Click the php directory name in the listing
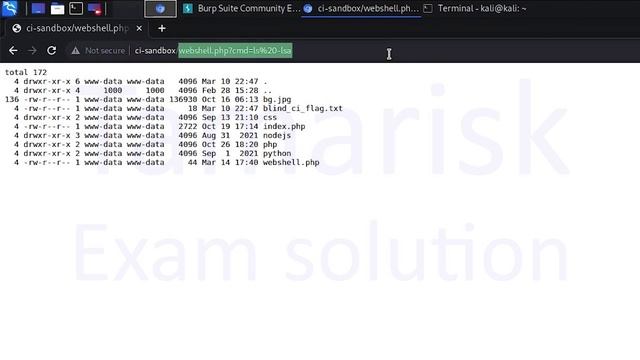Viewport: 640px width, 360px height. tap(270, 144)
